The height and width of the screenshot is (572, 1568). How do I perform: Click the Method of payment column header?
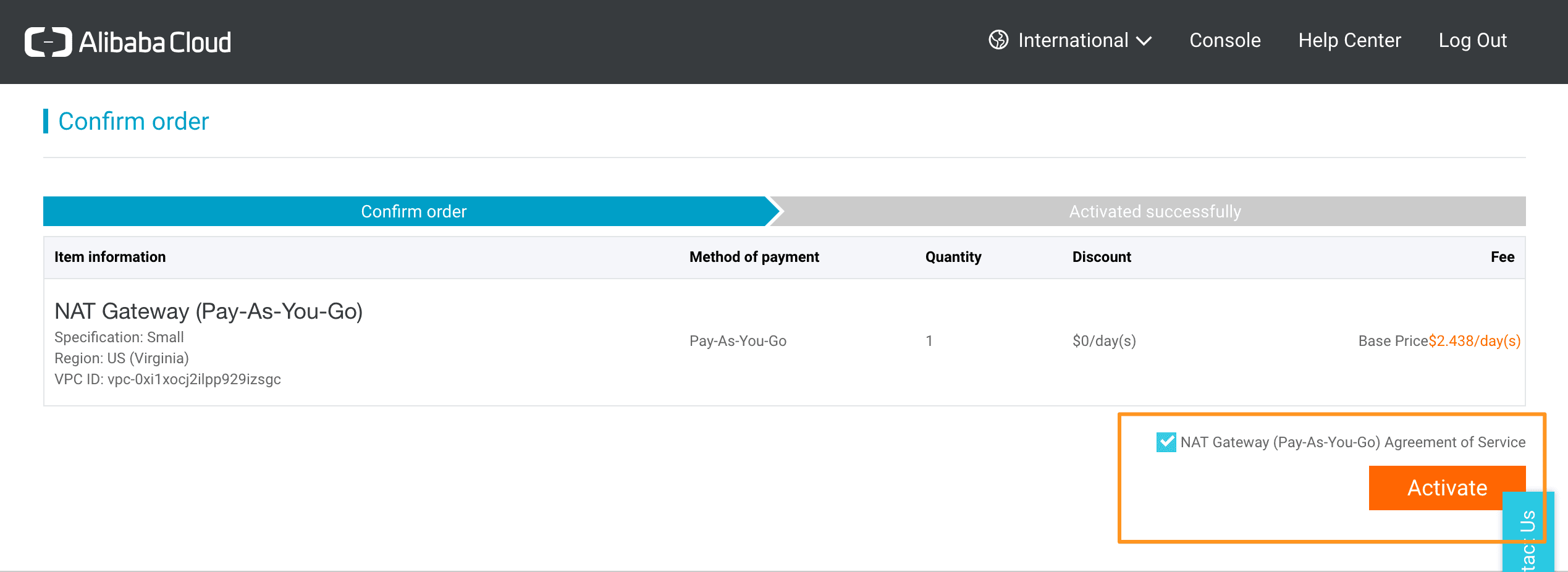[754, 257]
